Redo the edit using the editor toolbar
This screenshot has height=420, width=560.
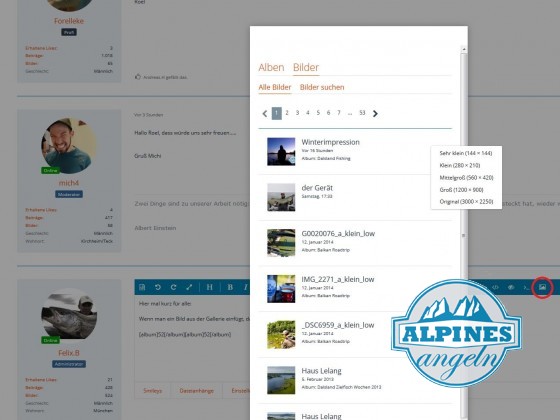pos(174,287)
